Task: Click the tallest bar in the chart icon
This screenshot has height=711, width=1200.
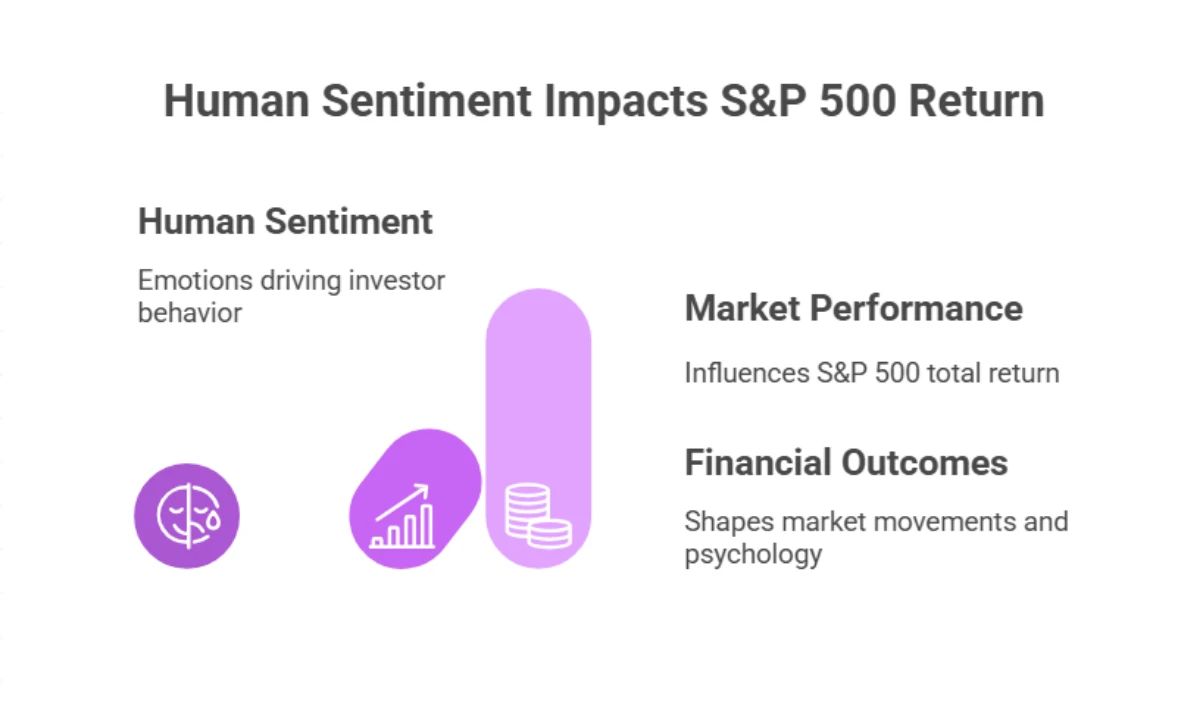Action: tap(427, 524)
